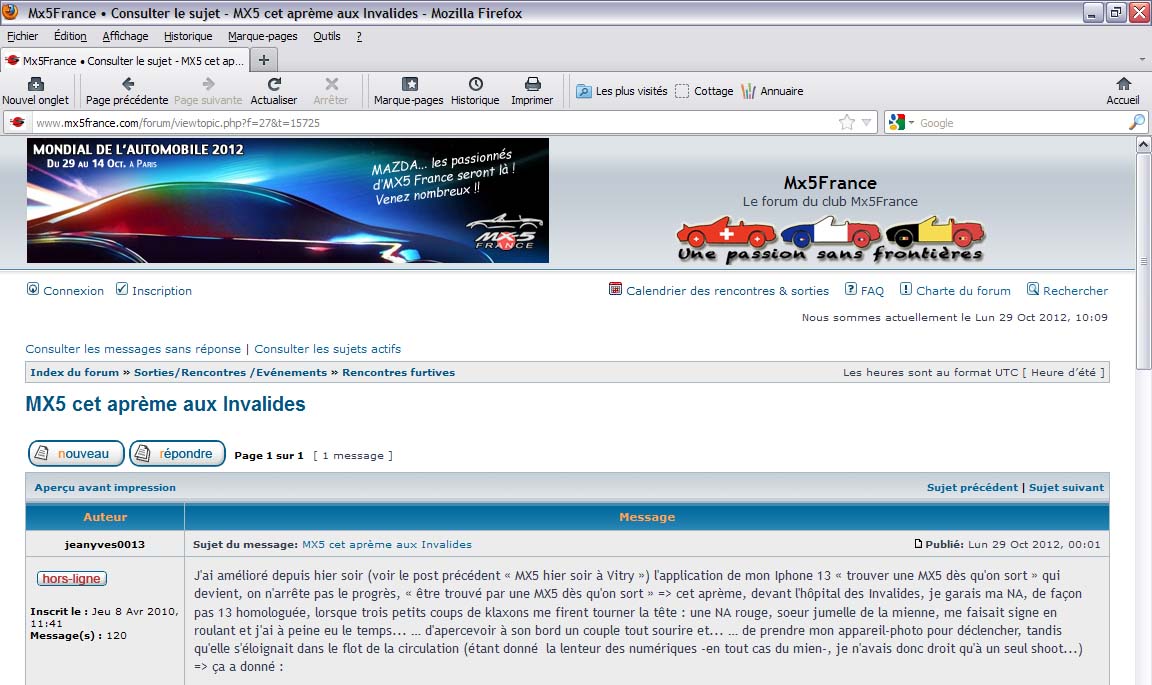
Task: Click the post icon beside Publié
Action: [x=918, y=544]
